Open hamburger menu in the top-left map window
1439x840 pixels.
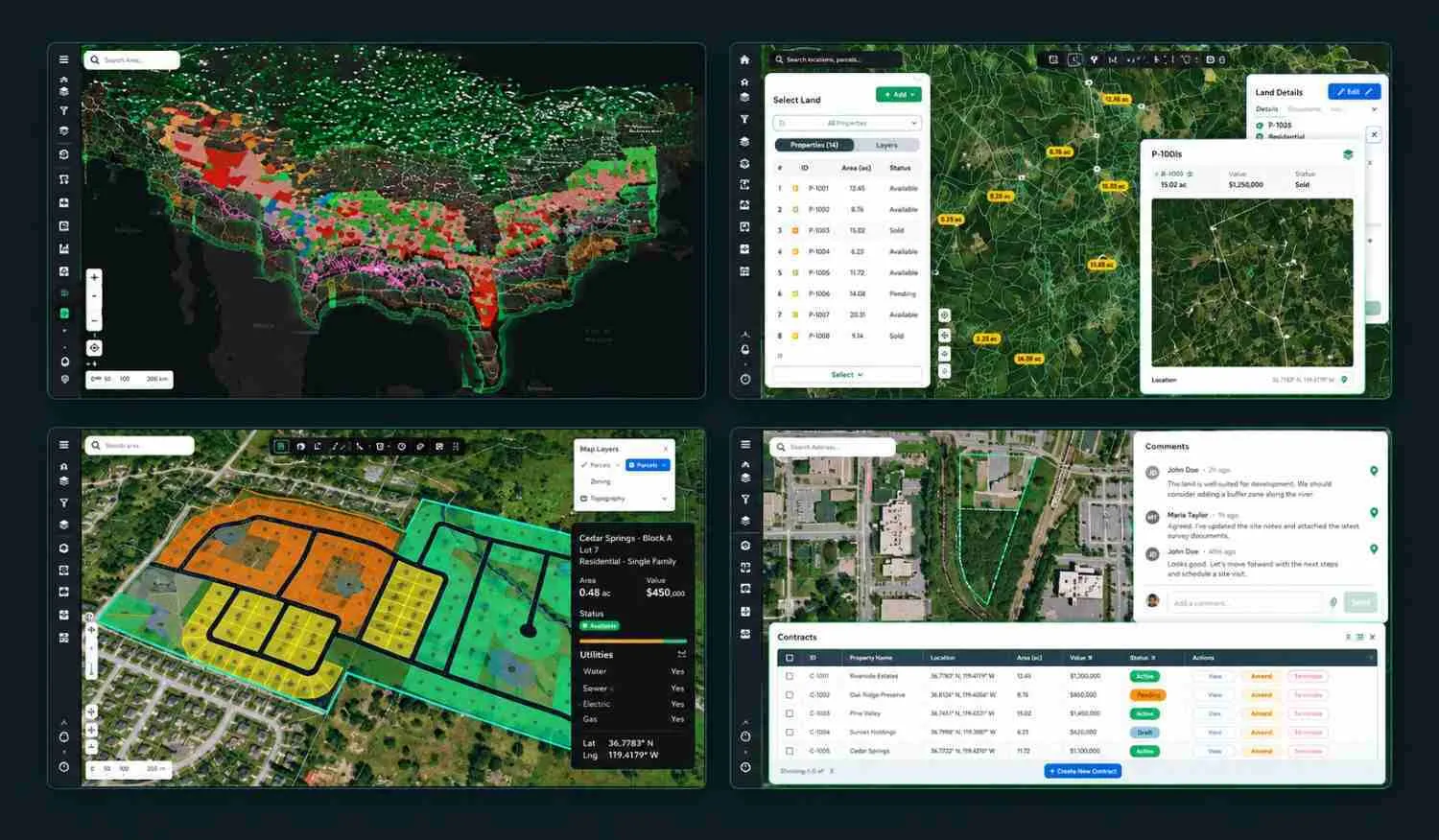63,59
